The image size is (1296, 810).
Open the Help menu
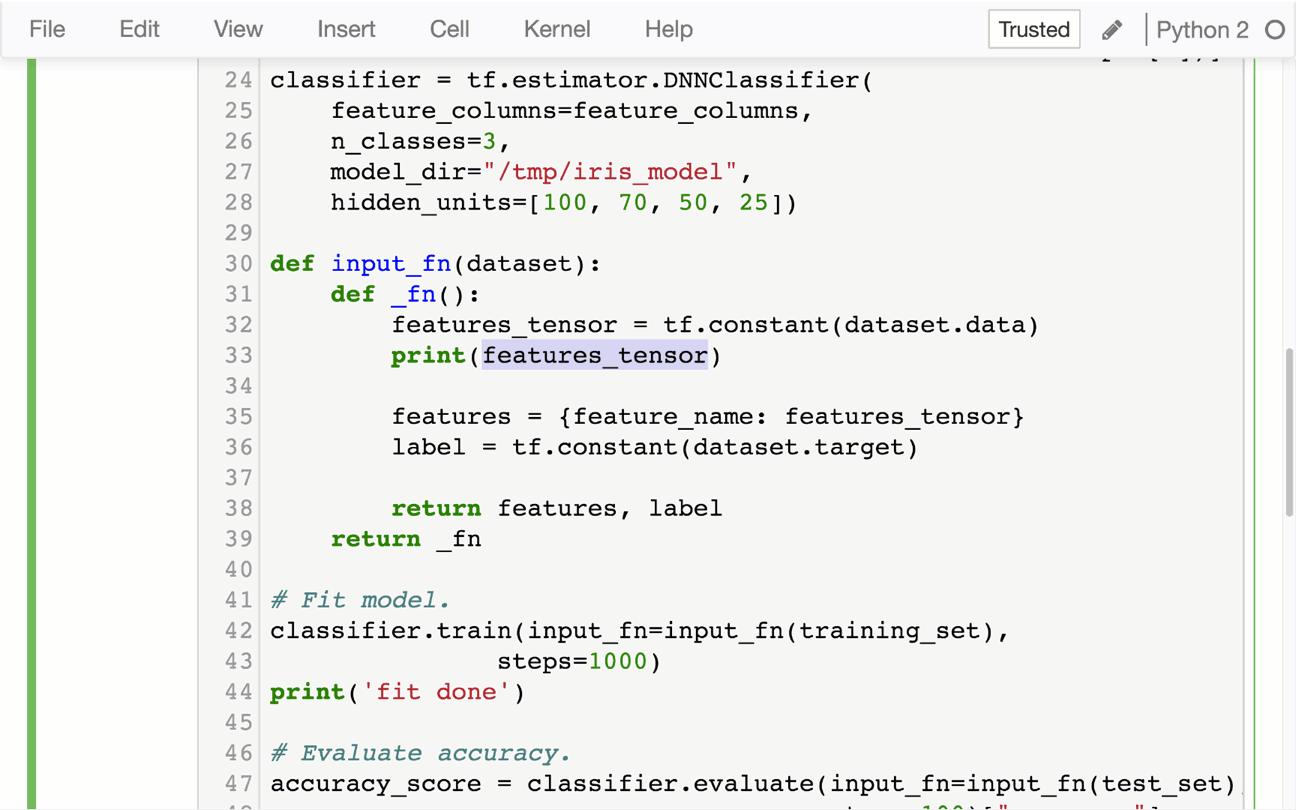click(668, 29)
